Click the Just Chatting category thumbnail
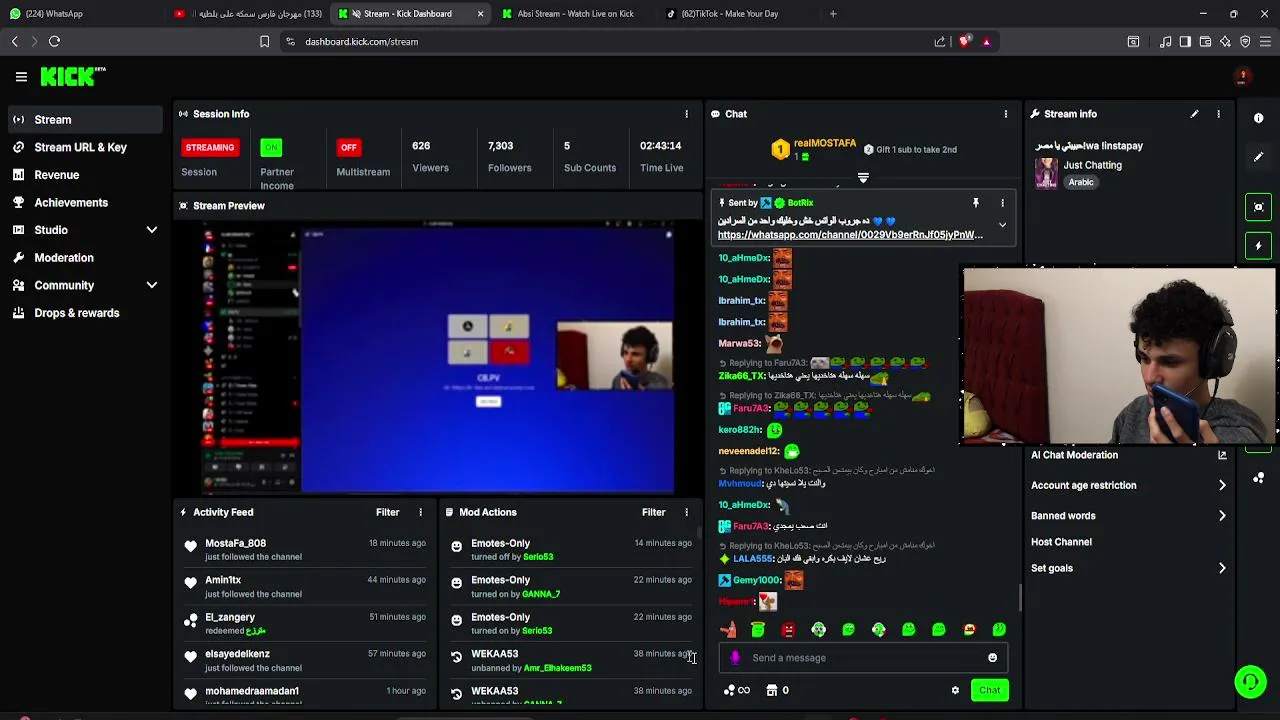 (x=1046, y=173)
